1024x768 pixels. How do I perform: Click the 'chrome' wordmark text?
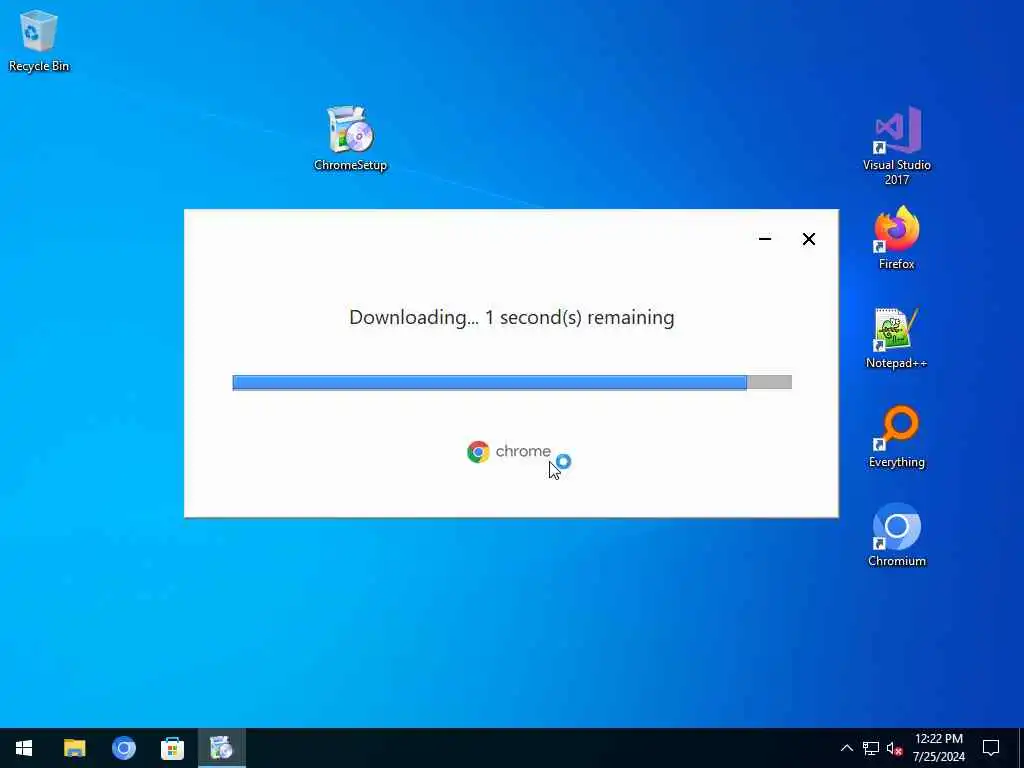point(522,451)
